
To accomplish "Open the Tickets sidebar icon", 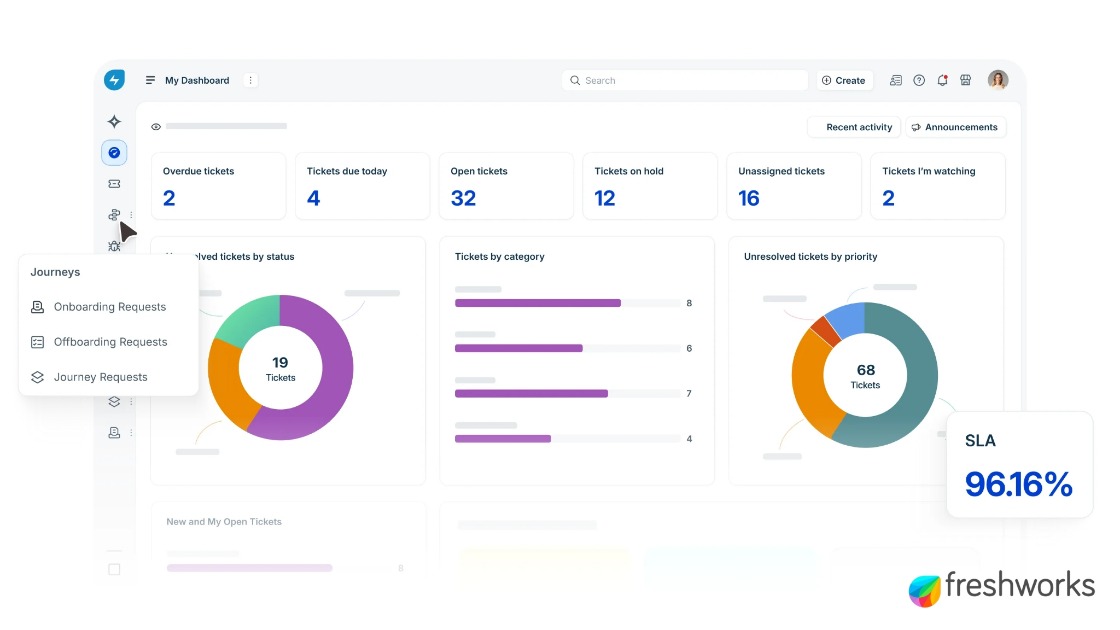I will pyautogui.click(x=114, y=184).
